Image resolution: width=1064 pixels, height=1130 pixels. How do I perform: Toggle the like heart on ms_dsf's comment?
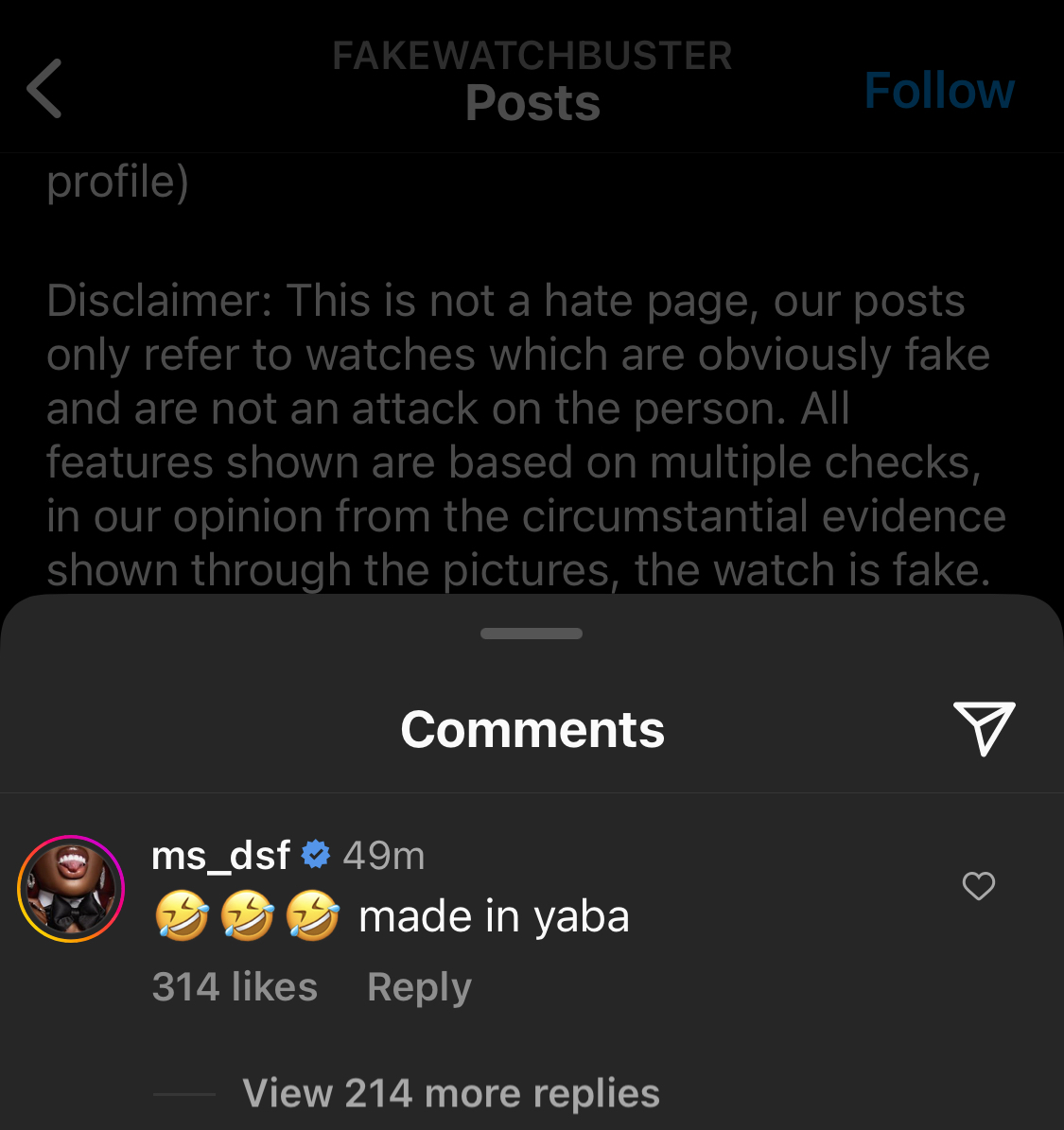point(978,887)
